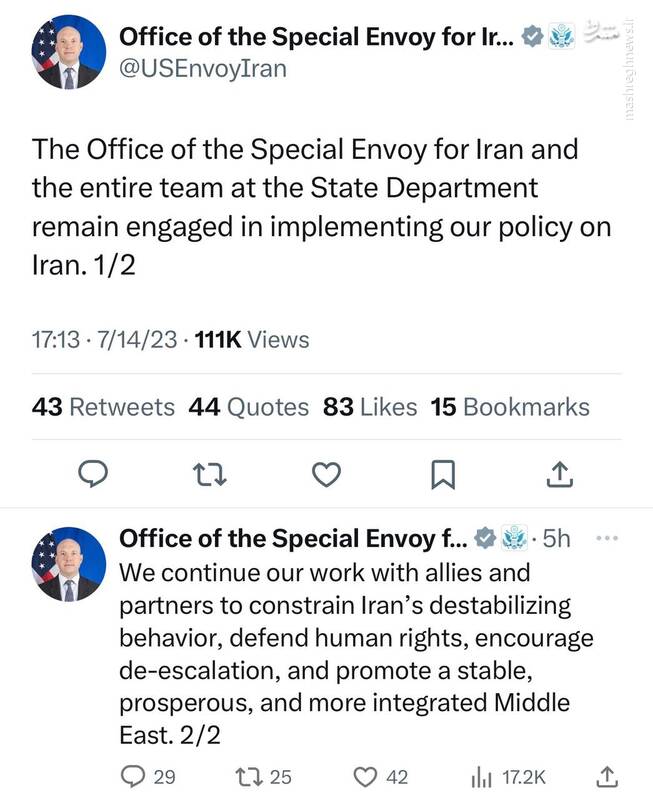Click the reply icon under main tweet
Viewport: 653px width, 800px height.
93,475
